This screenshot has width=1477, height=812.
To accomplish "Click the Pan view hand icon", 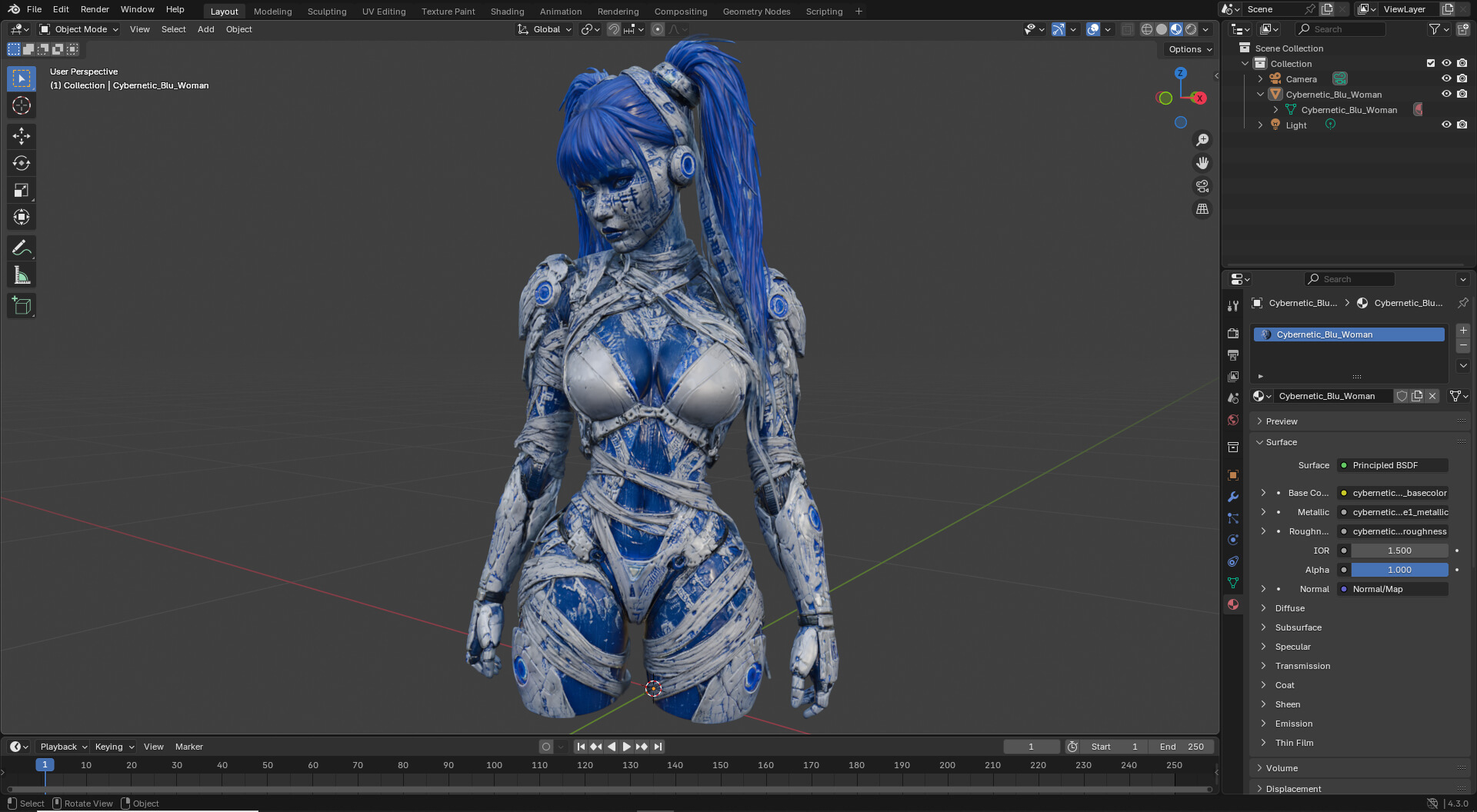I will [x=1202, y=163].
